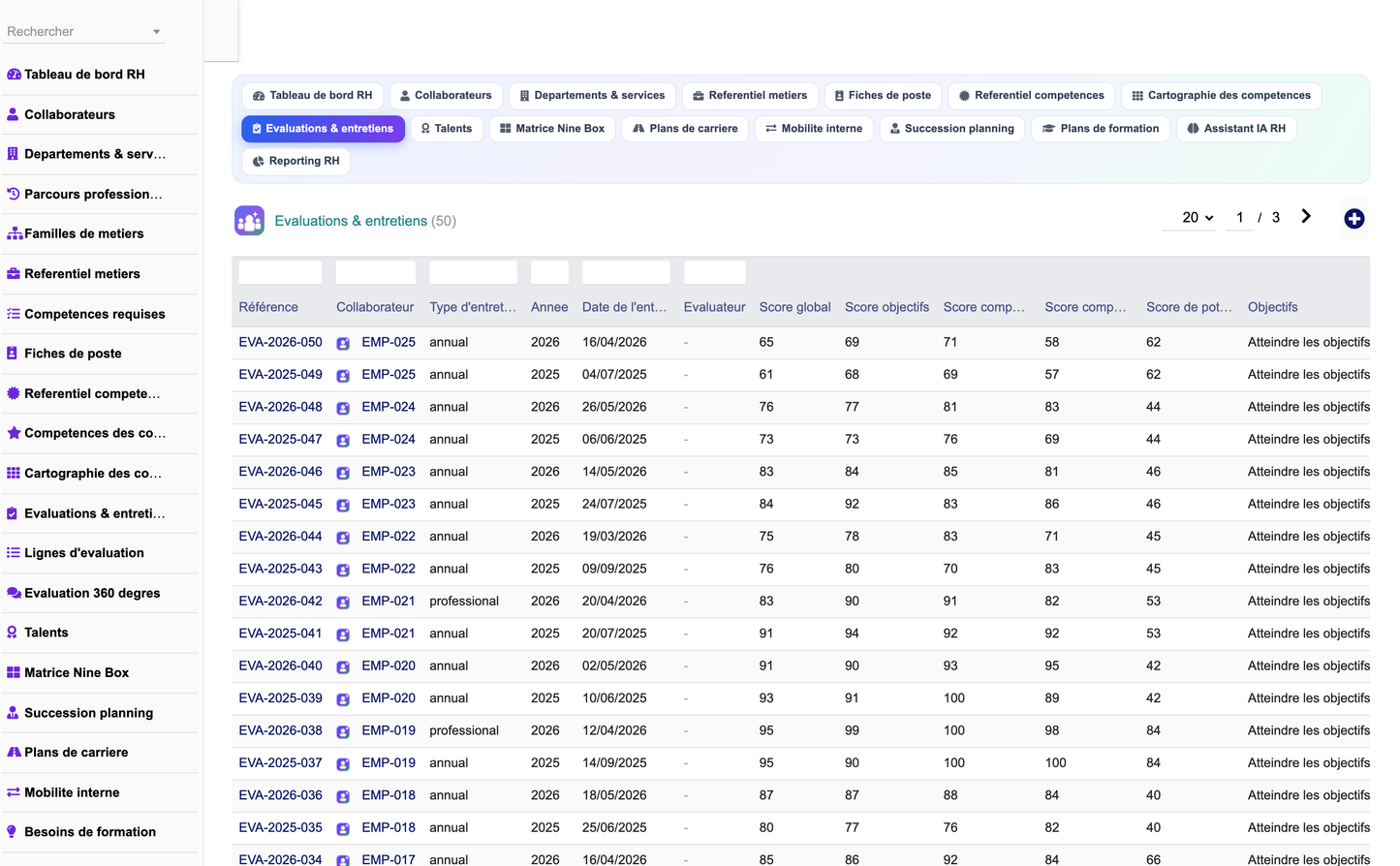
Task: Select the Evaluations & entretiens active tab
Action: 323,129
